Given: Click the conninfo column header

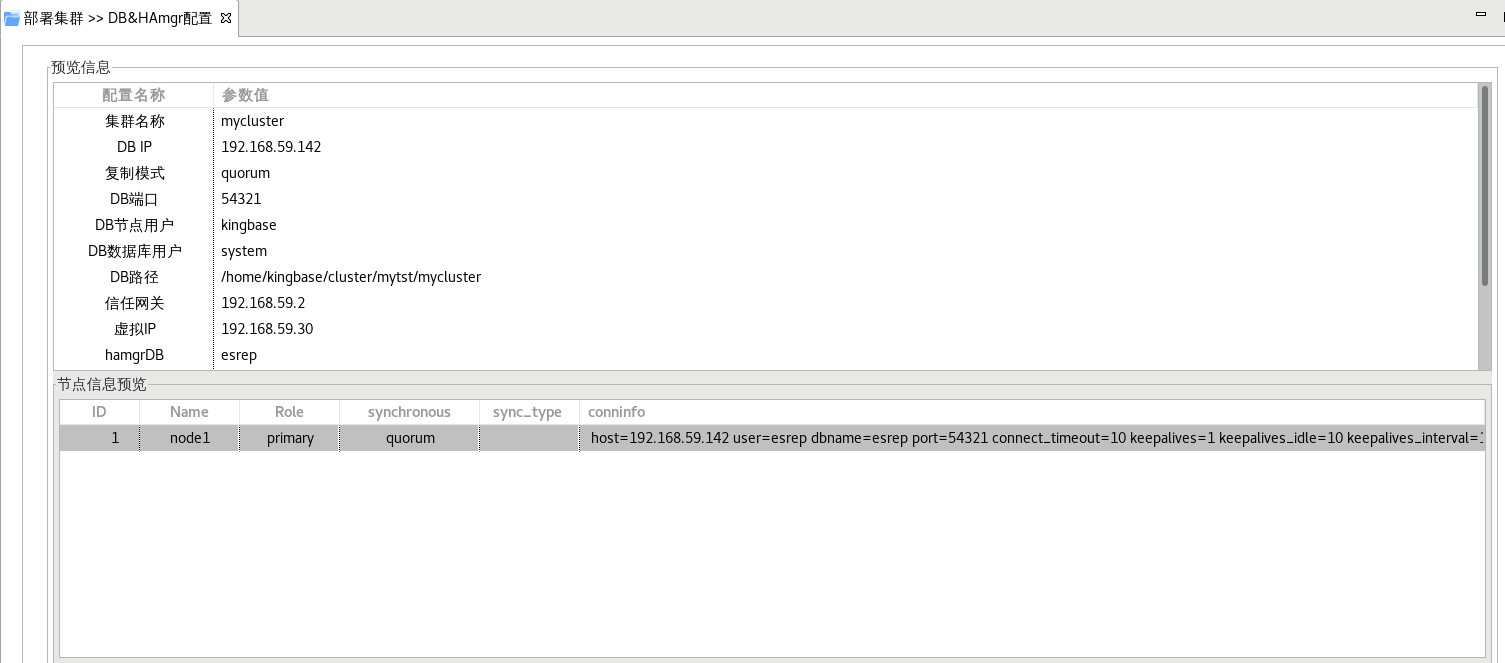Looking at the screenshot, I should coord(616,412).
